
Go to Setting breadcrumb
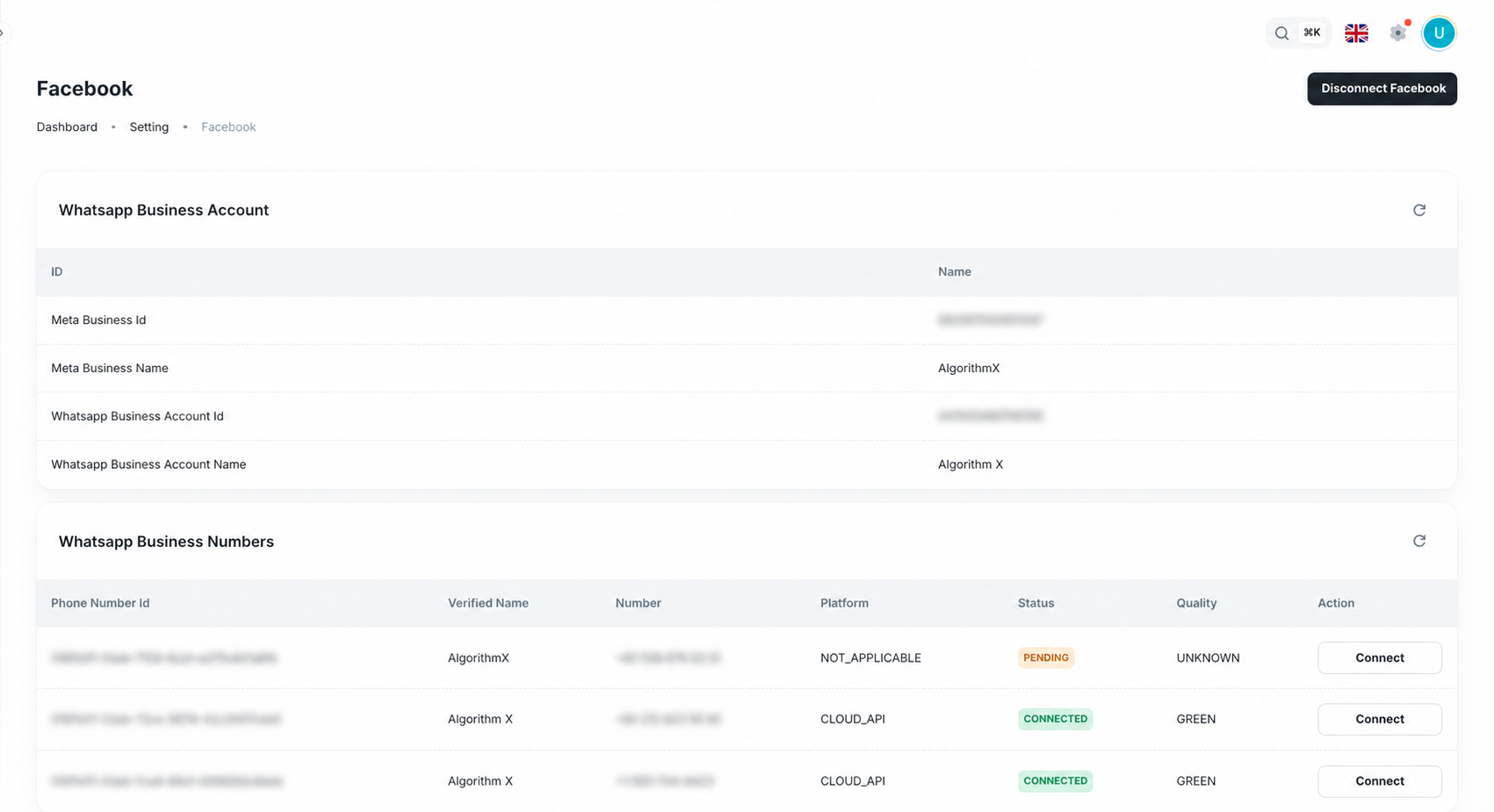pyautogui.click(x=149, y=126)
